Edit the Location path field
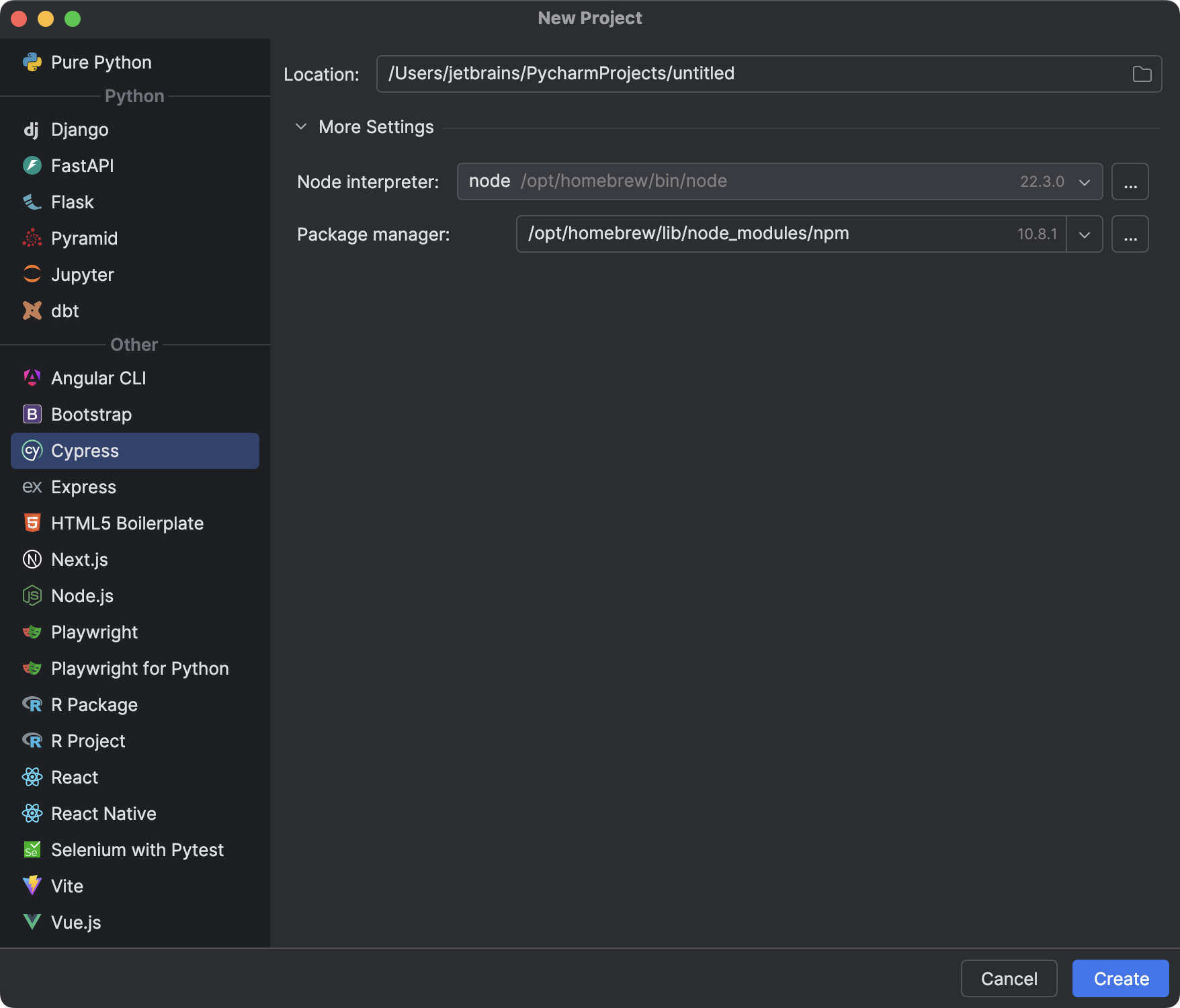Image resolution: width=1180 pixels, height=1008 pixels. pos(672,73)
